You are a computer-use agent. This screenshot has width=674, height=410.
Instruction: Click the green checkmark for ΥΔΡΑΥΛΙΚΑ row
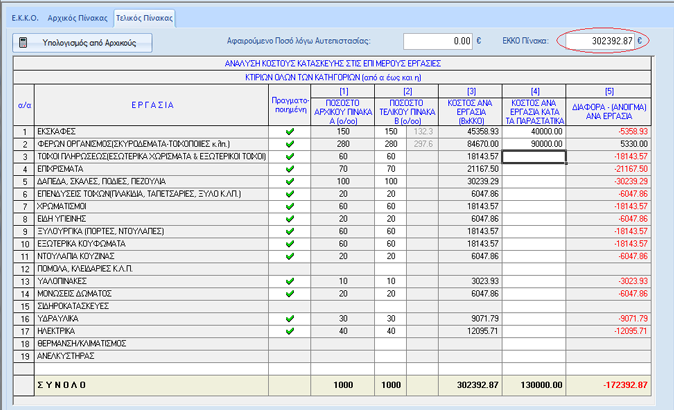coord(289,319)
